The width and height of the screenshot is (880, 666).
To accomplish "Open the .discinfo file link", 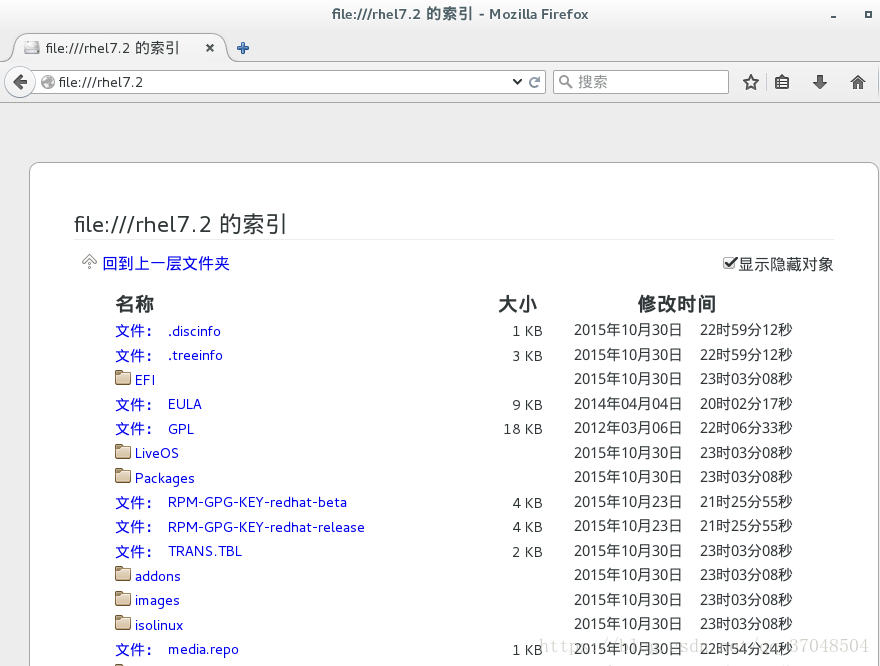I will point(194,332).
